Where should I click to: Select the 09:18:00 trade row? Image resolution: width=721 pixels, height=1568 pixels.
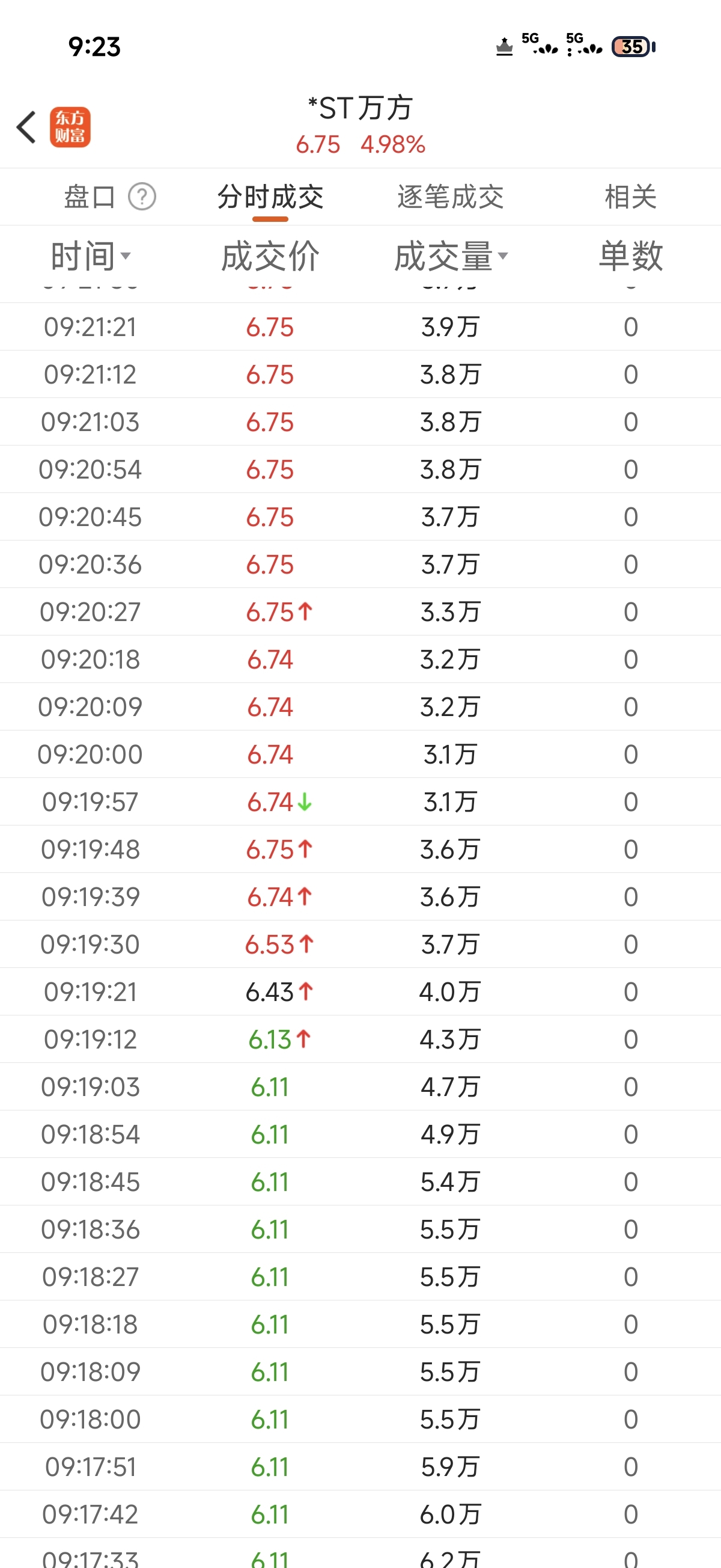pyautogui.click(x=360, y=1419)
